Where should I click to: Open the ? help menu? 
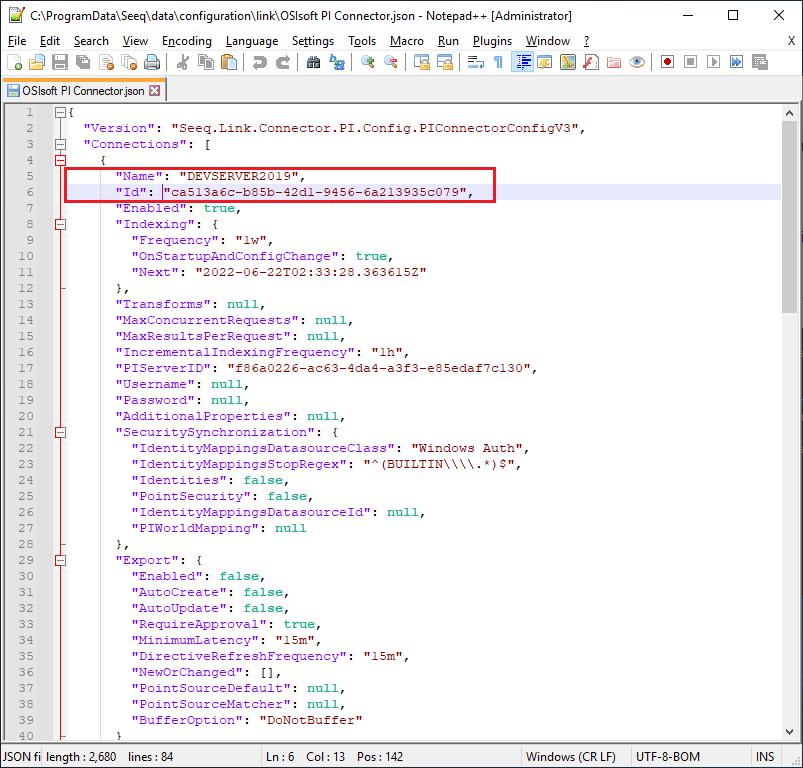point(586,41)
